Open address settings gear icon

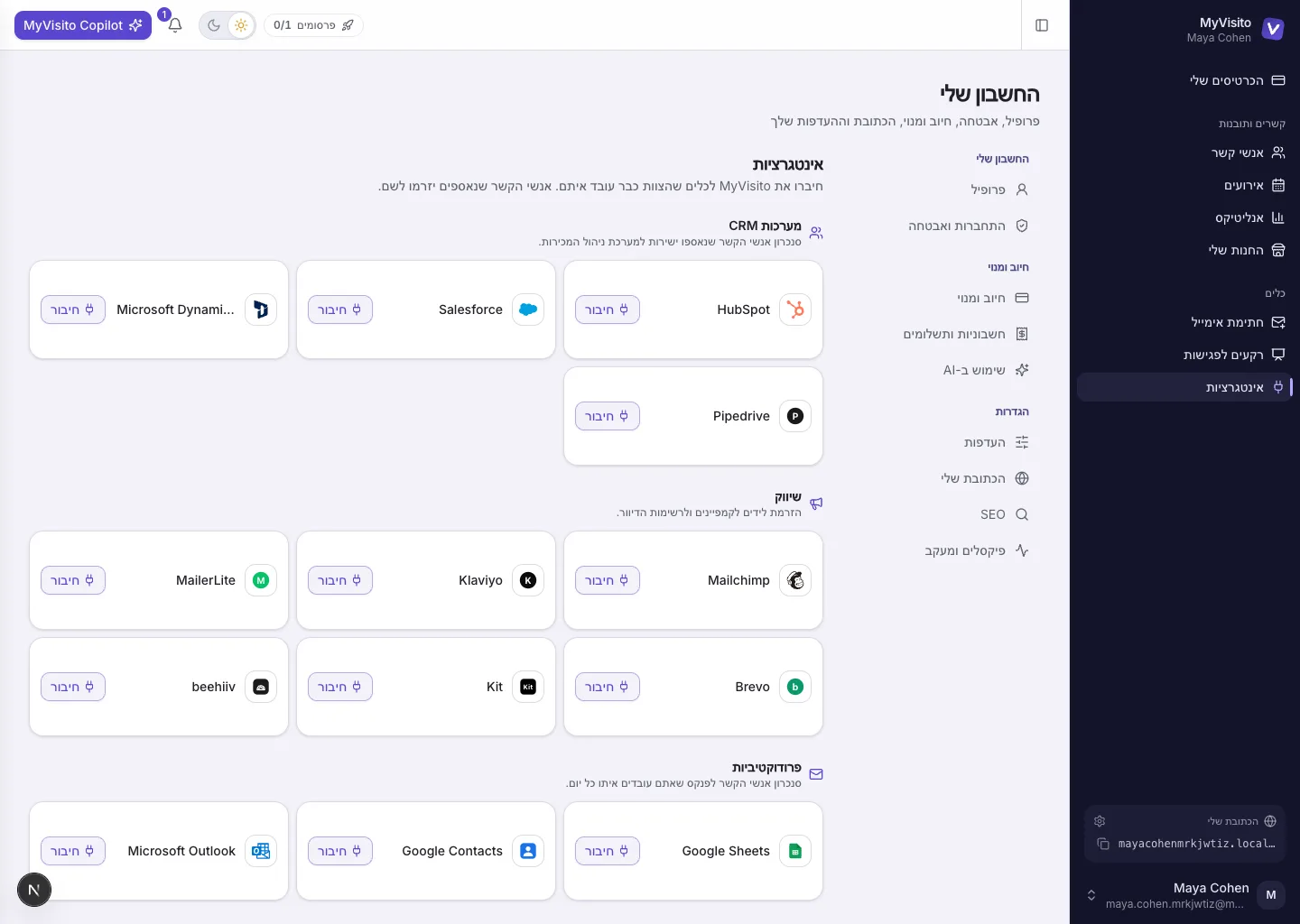[x=1100, y=821]
